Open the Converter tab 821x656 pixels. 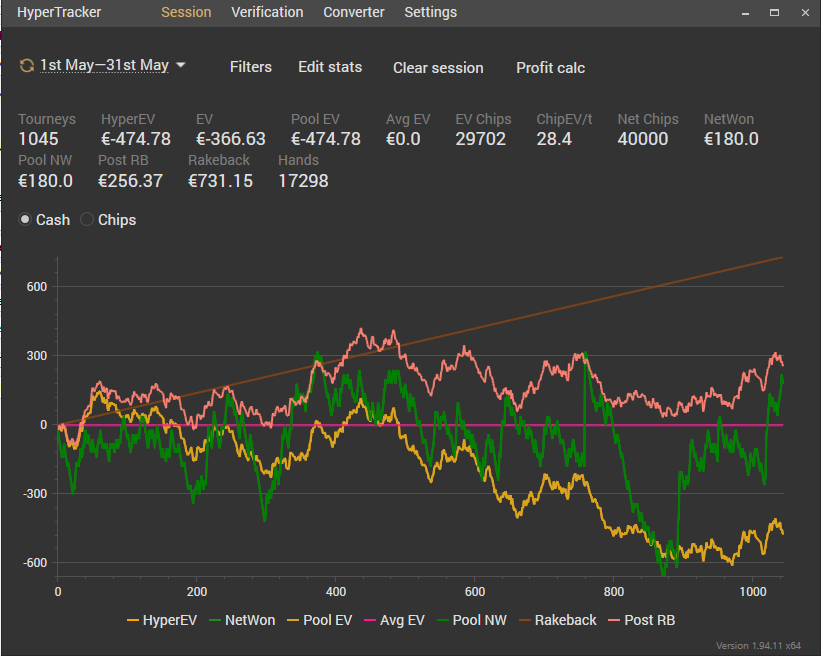[353, 12]
